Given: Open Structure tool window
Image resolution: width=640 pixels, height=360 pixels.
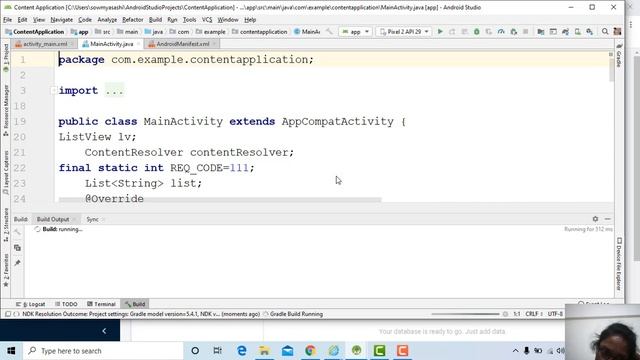Looking at the screenshot, I should (6, 225).
